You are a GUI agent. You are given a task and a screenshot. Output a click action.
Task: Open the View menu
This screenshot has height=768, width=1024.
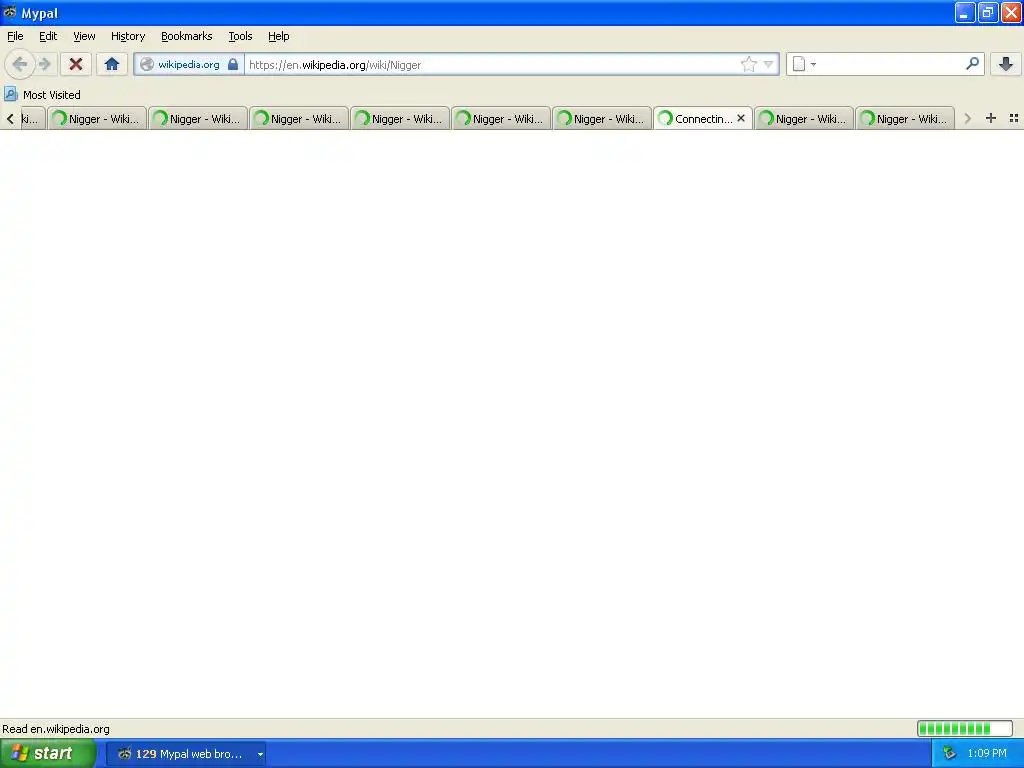[x=84, y=36]
